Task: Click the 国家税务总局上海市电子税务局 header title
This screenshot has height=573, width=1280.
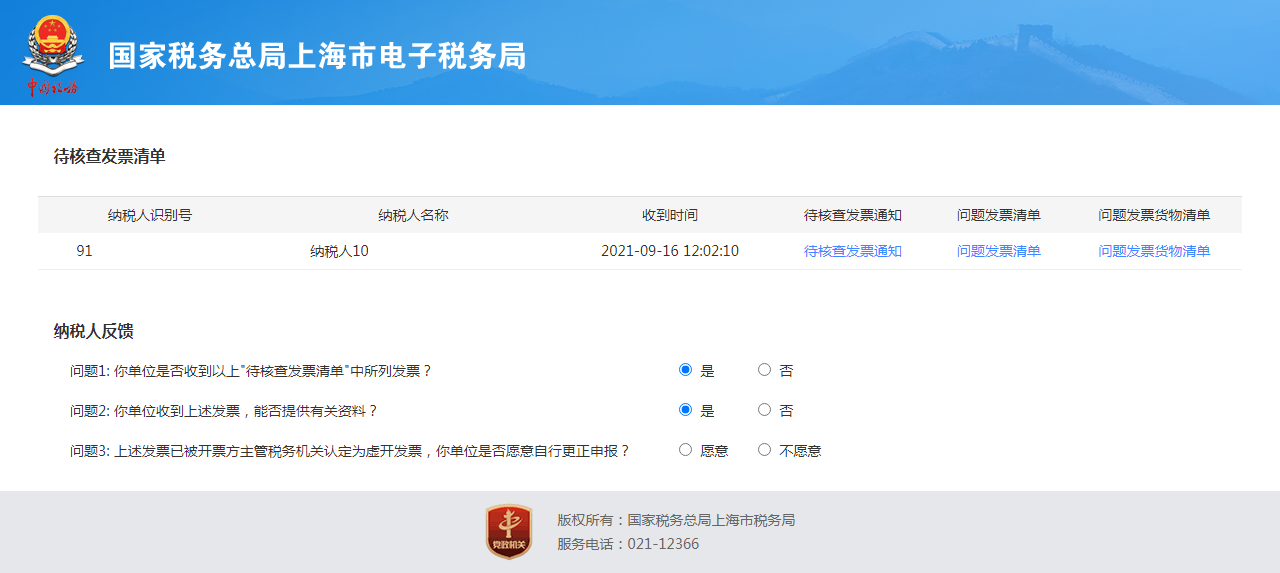Action: pos(317,56)
